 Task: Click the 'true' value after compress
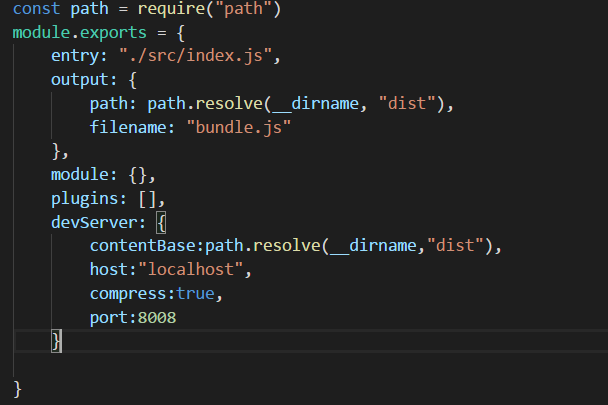[x=195, y=294]
